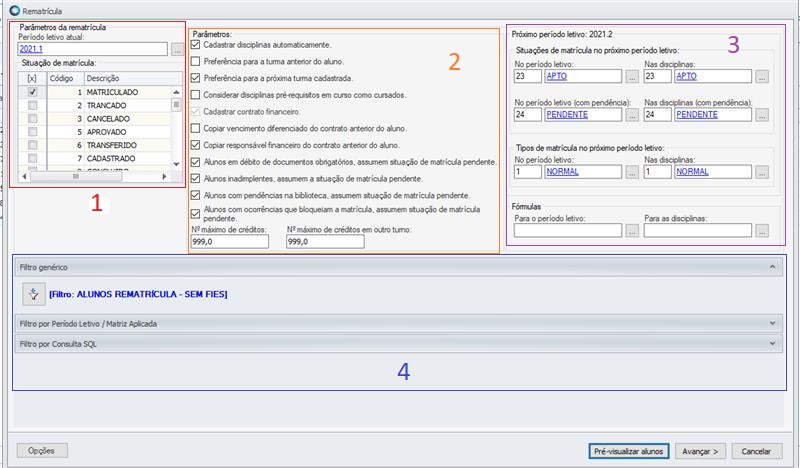Viewport: 800px width, 468px height.
Task: Click the Nº máximo de créditos field
Action: [x=234, y=242]
